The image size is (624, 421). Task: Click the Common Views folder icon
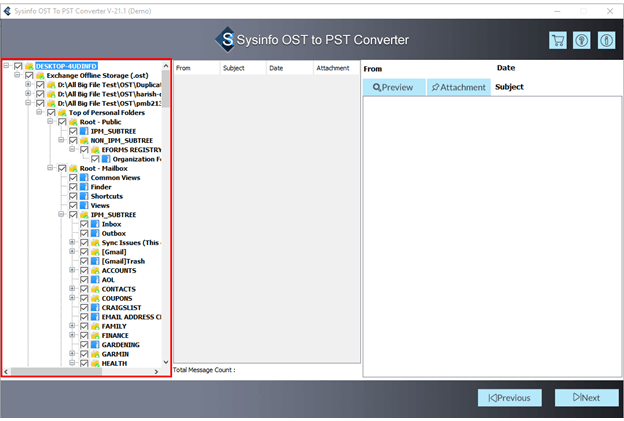coord(84,177)
